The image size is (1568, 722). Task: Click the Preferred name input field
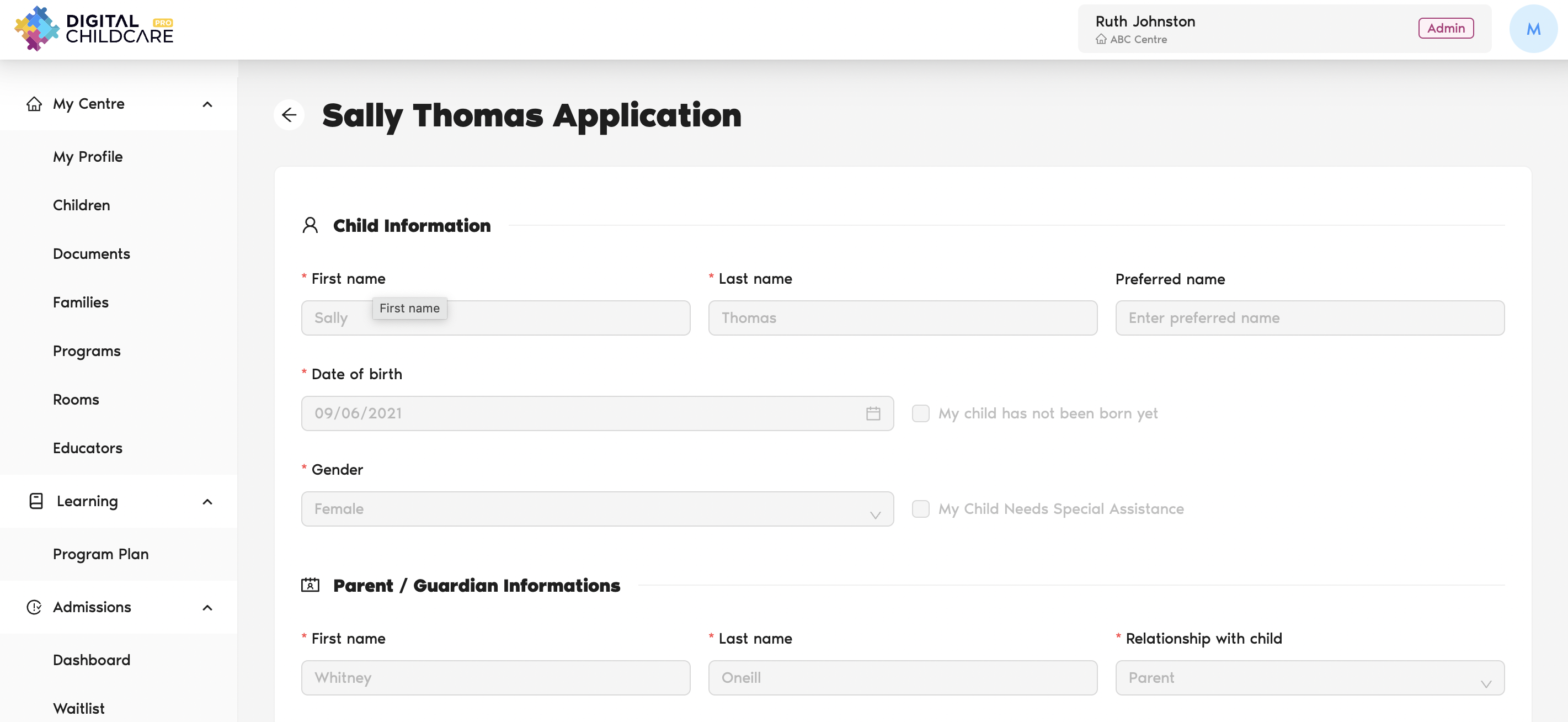pos(1309,318)
